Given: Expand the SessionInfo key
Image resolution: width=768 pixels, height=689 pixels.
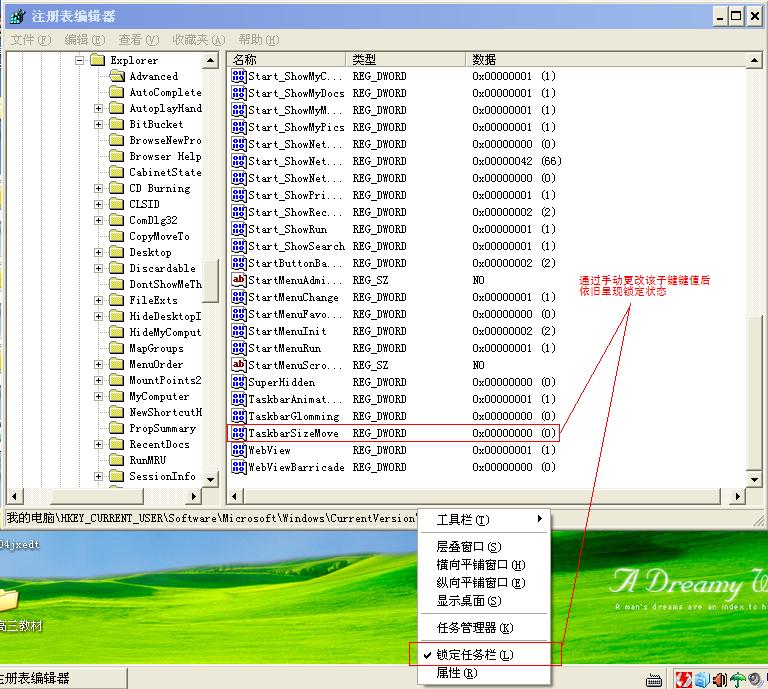Looking at the screenshot, I should [98, 476].
